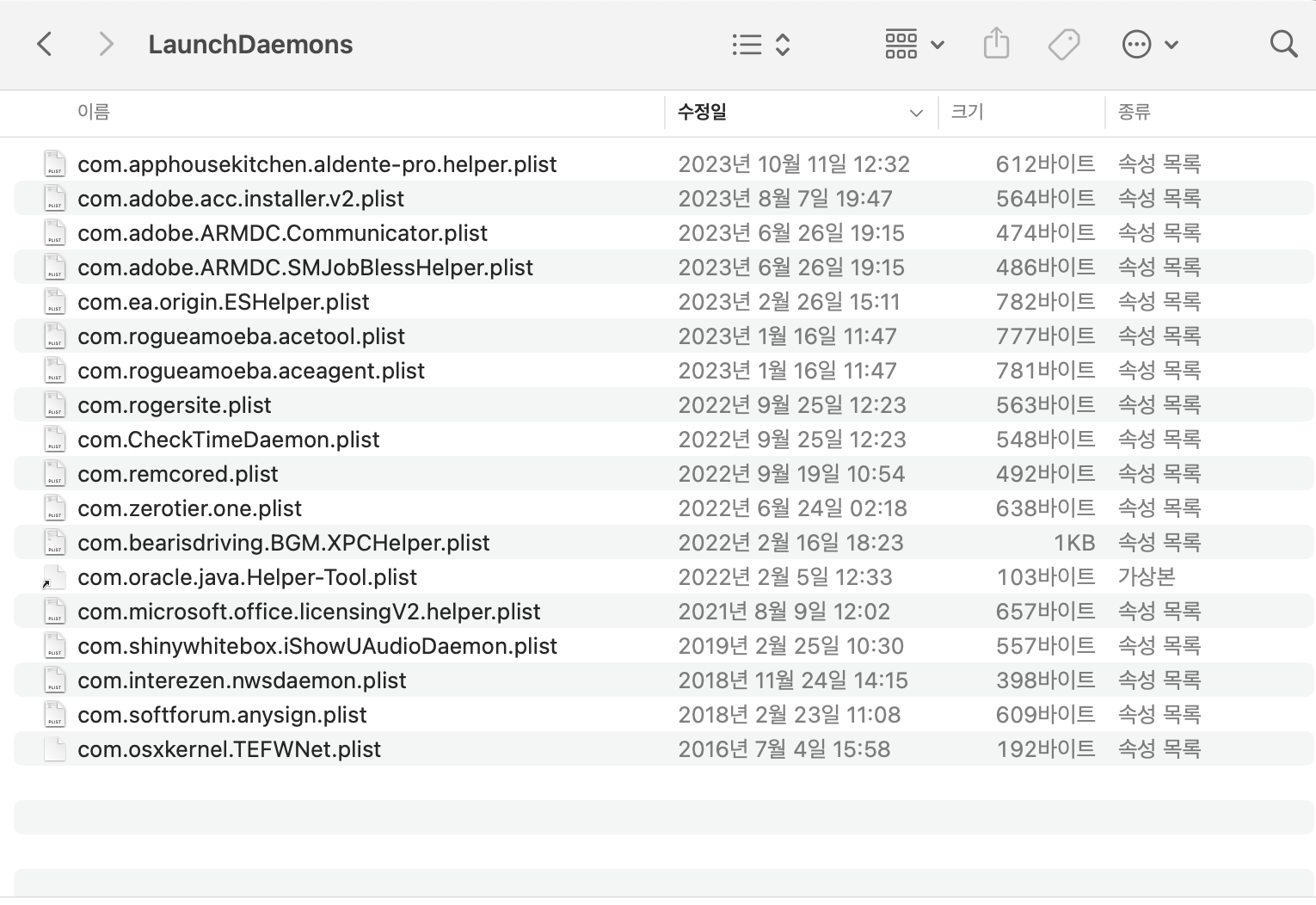Expand the action menu chevron
This screenshot has width=1316, height=905.
1171,45
